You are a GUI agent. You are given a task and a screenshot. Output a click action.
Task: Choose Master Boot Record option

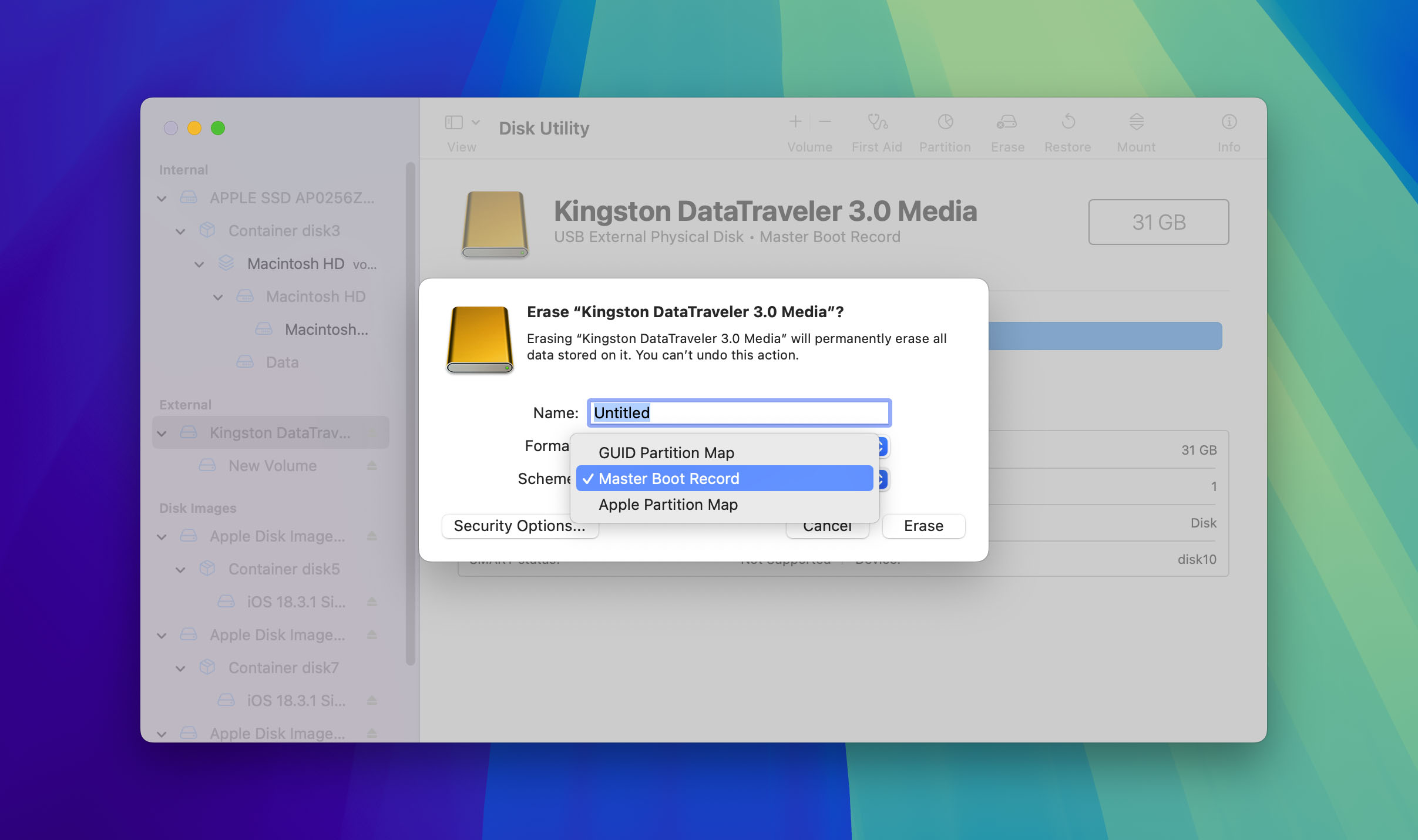pos(724,478)
